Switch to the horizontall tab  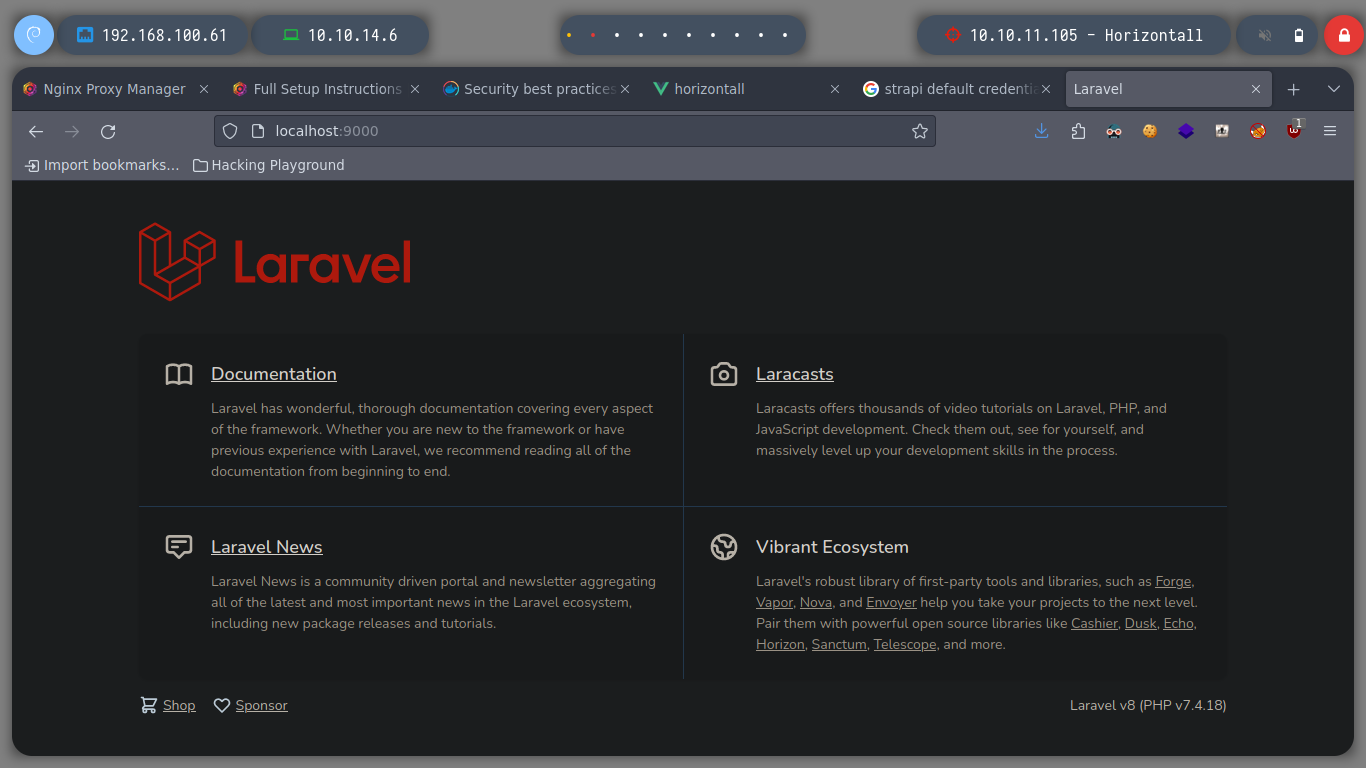[x=747, y=89]
